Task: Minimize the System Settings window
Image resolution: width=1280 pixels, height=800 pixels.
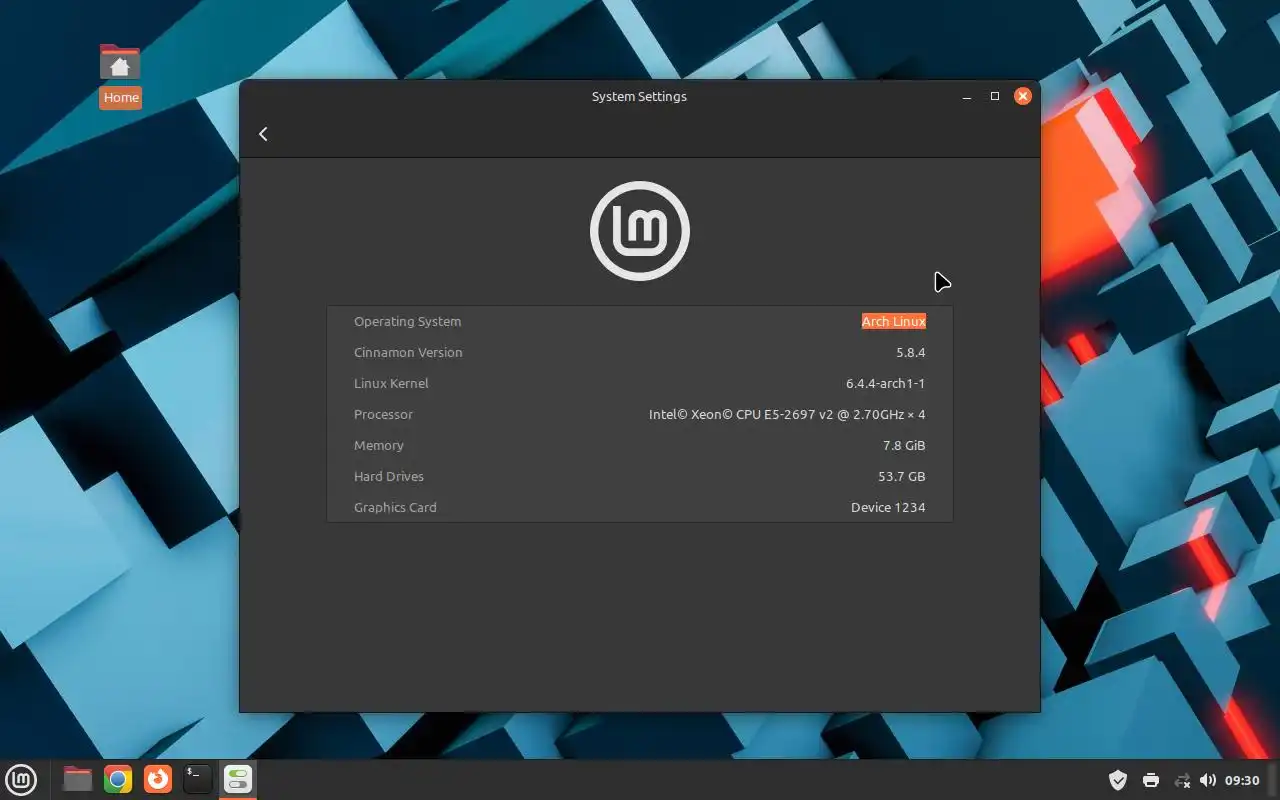Action: tap(967, 97)
